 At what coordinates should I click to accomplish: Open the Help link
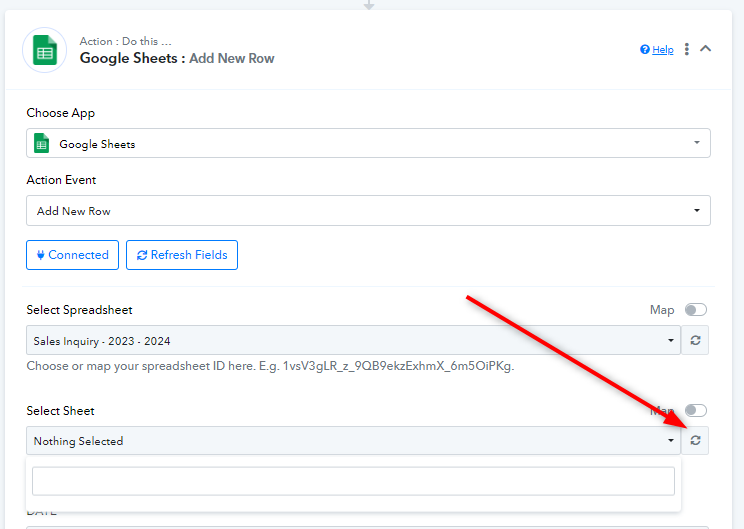[663, 50]
